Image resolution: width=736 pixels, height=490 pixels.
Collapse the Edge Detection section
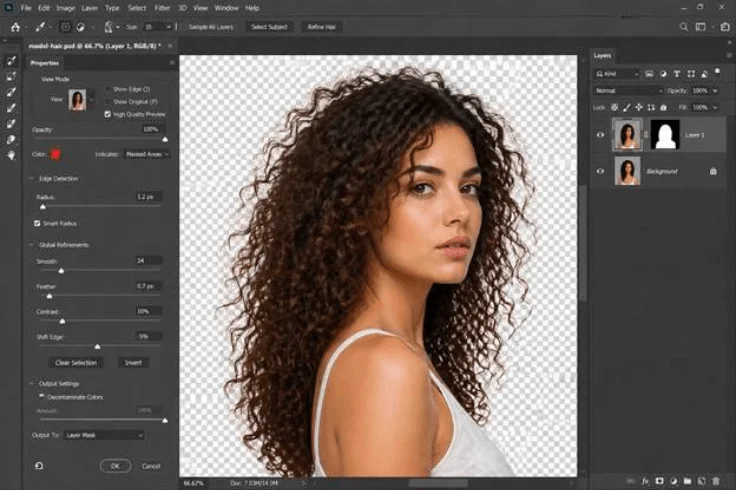coord(32,179)
